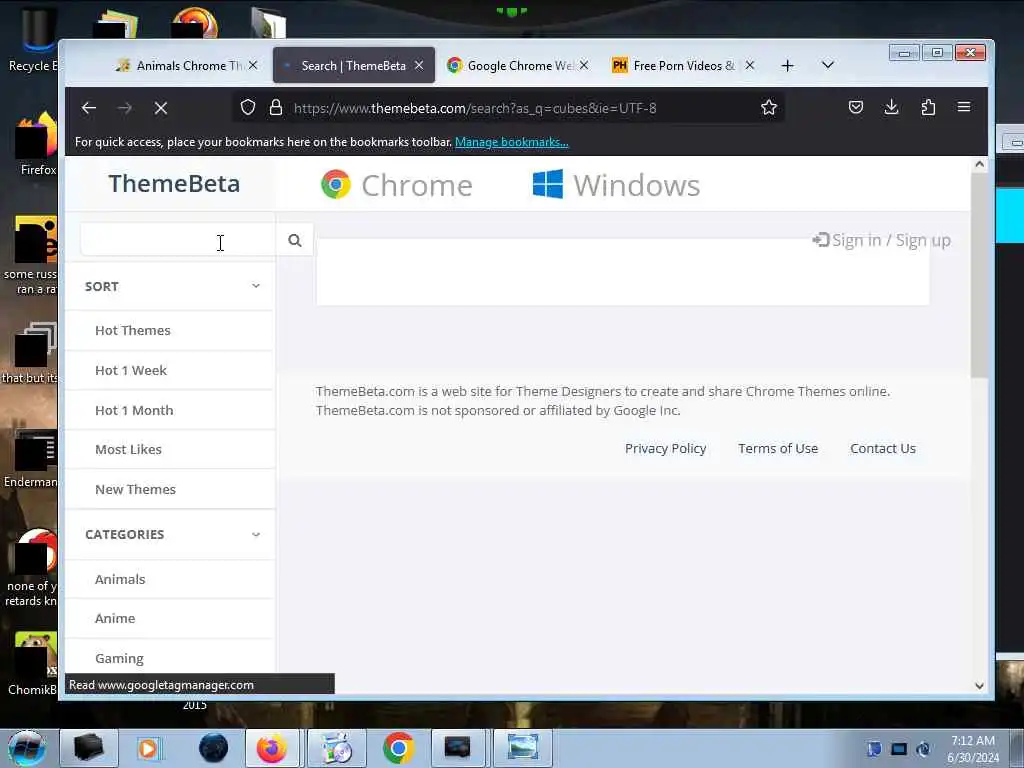
Task: Click the network icon in system tray
Action: pos(899,749)
